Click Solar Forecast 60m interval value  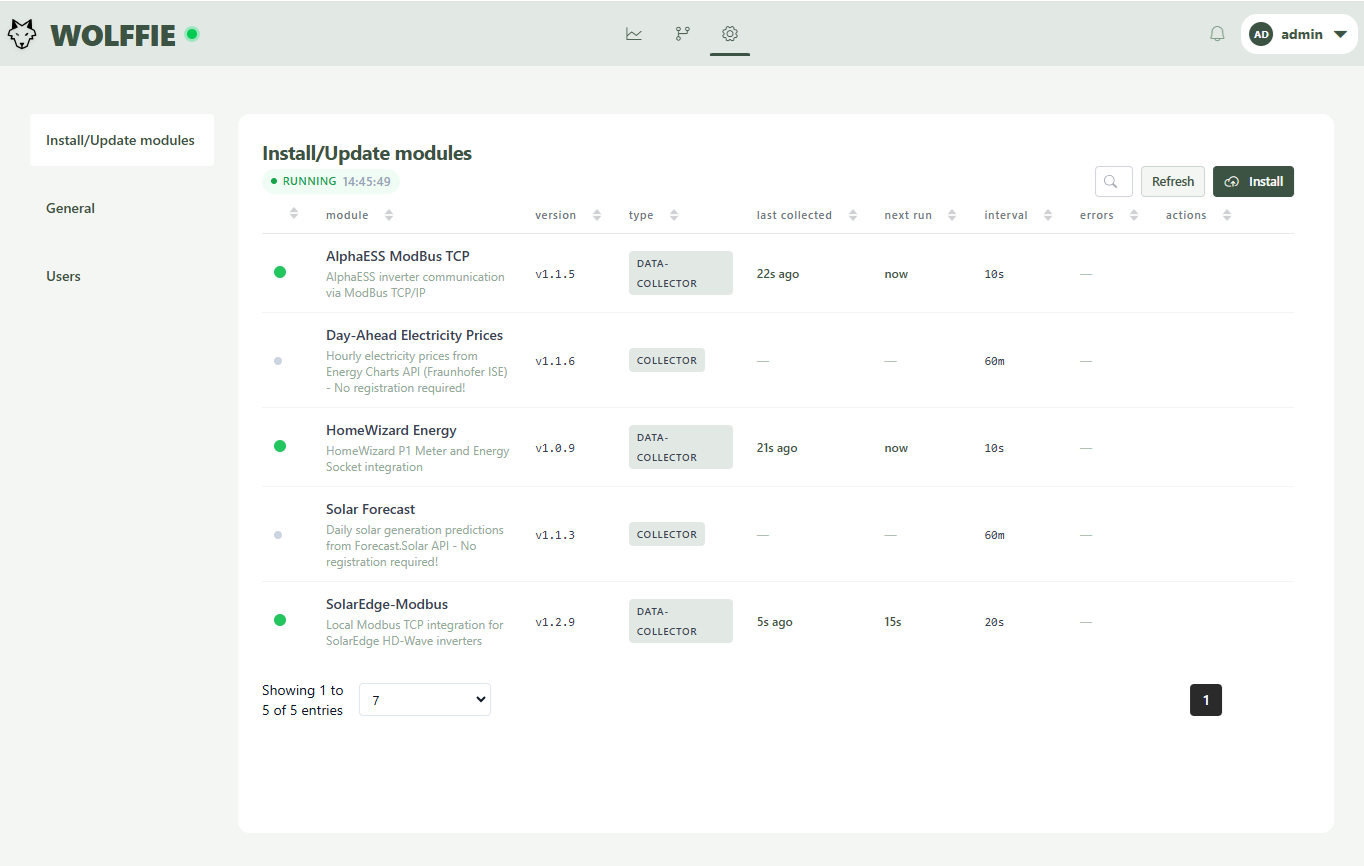coord(994,535)
